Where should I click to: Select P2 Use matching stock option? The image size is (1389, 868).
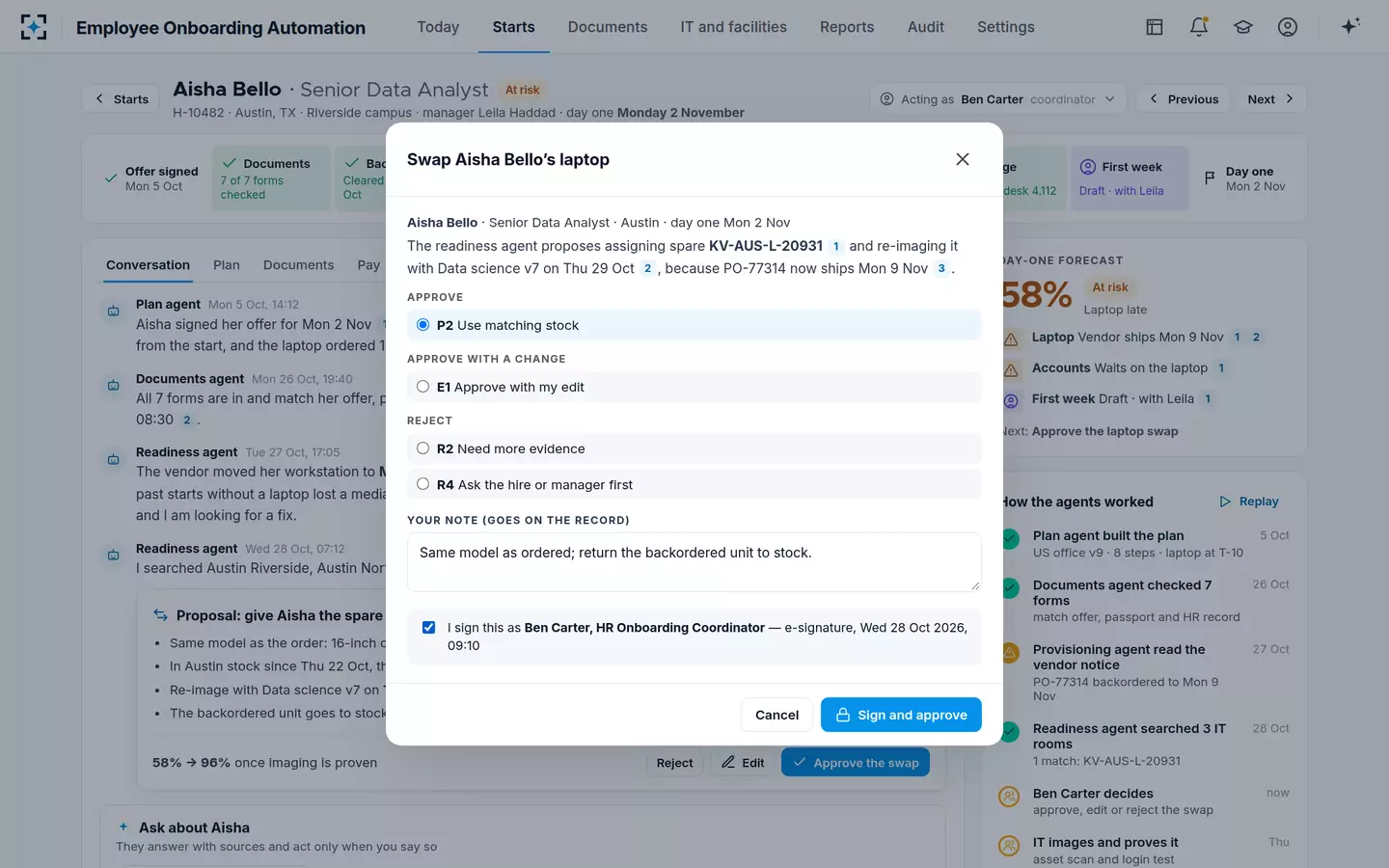[694, 325]
